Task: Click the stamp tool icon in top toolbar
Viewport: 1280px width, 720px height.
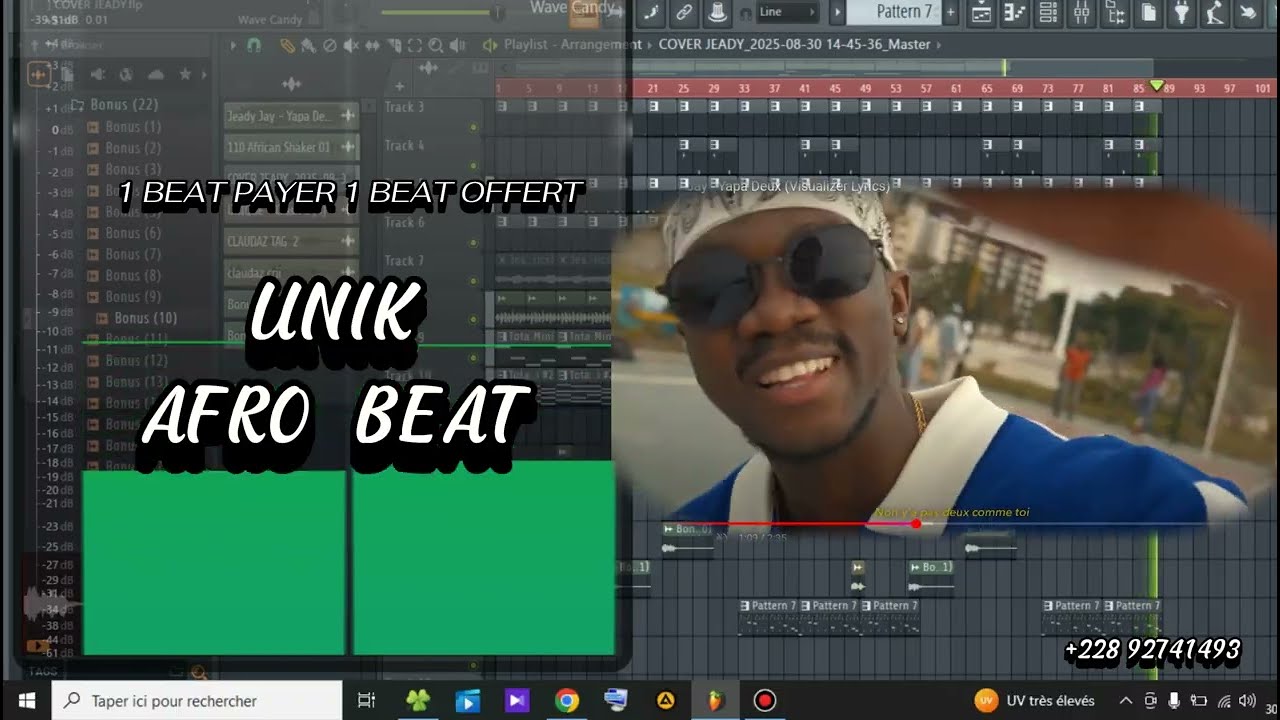Action: [716, 12]
